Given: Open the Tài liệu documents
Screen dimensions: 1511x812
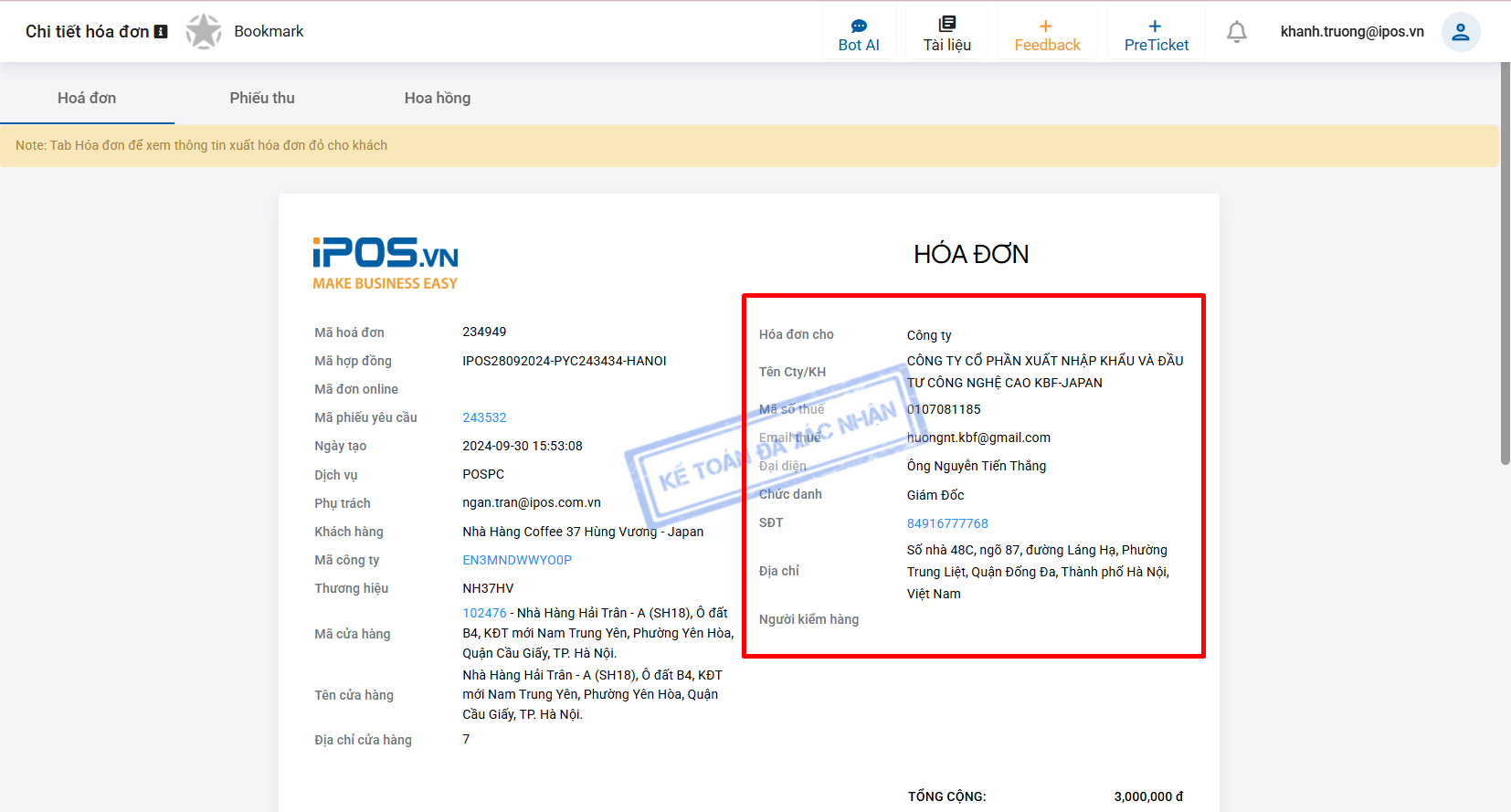Looking at the screenshot, I should (946, 33).
